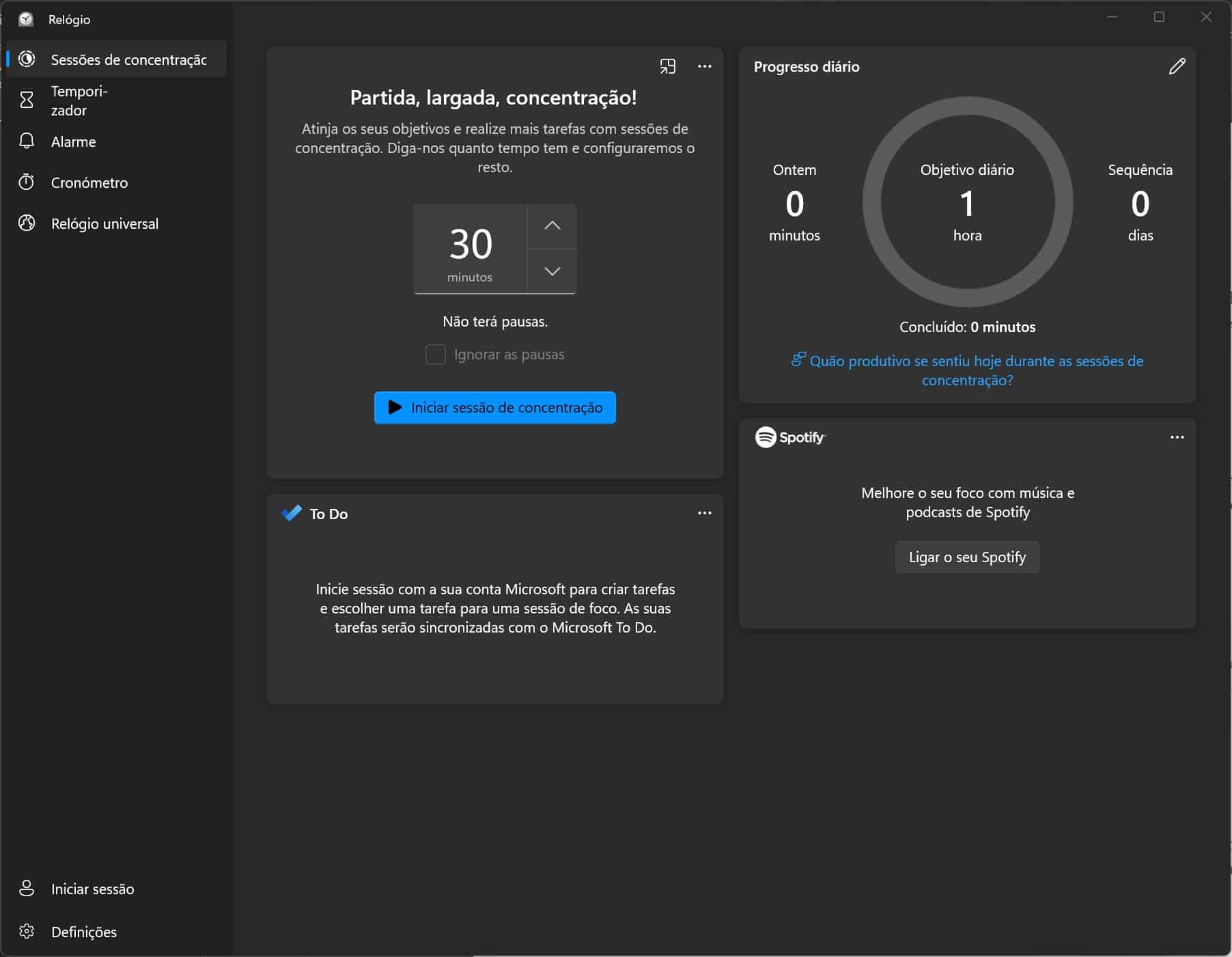Click the 30 minutos duration field
1232x957 pixels.
coord(470,249)
